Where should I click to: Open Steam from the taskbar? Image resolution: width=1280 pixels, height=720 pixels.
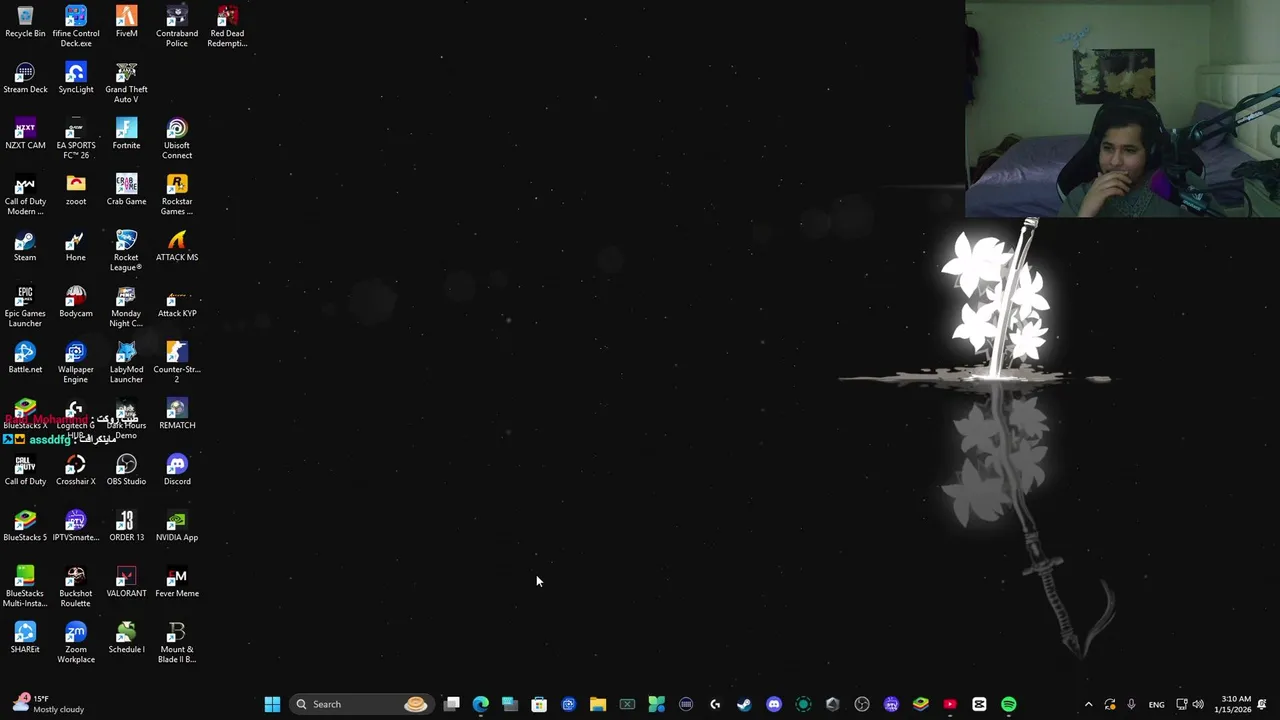[744, 704]
